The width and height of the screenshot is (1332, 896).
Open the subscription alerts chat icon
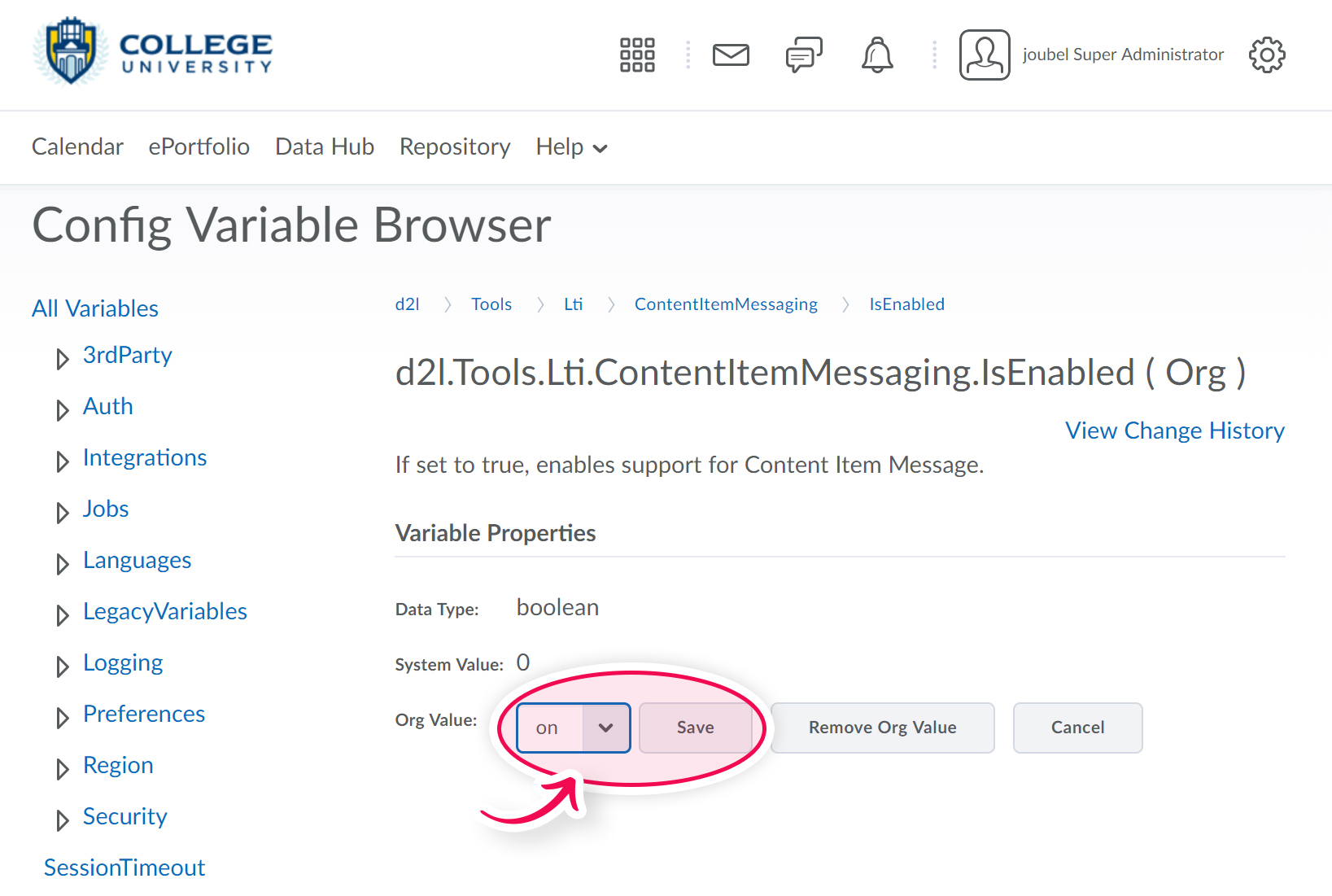(x=804, y=55)
